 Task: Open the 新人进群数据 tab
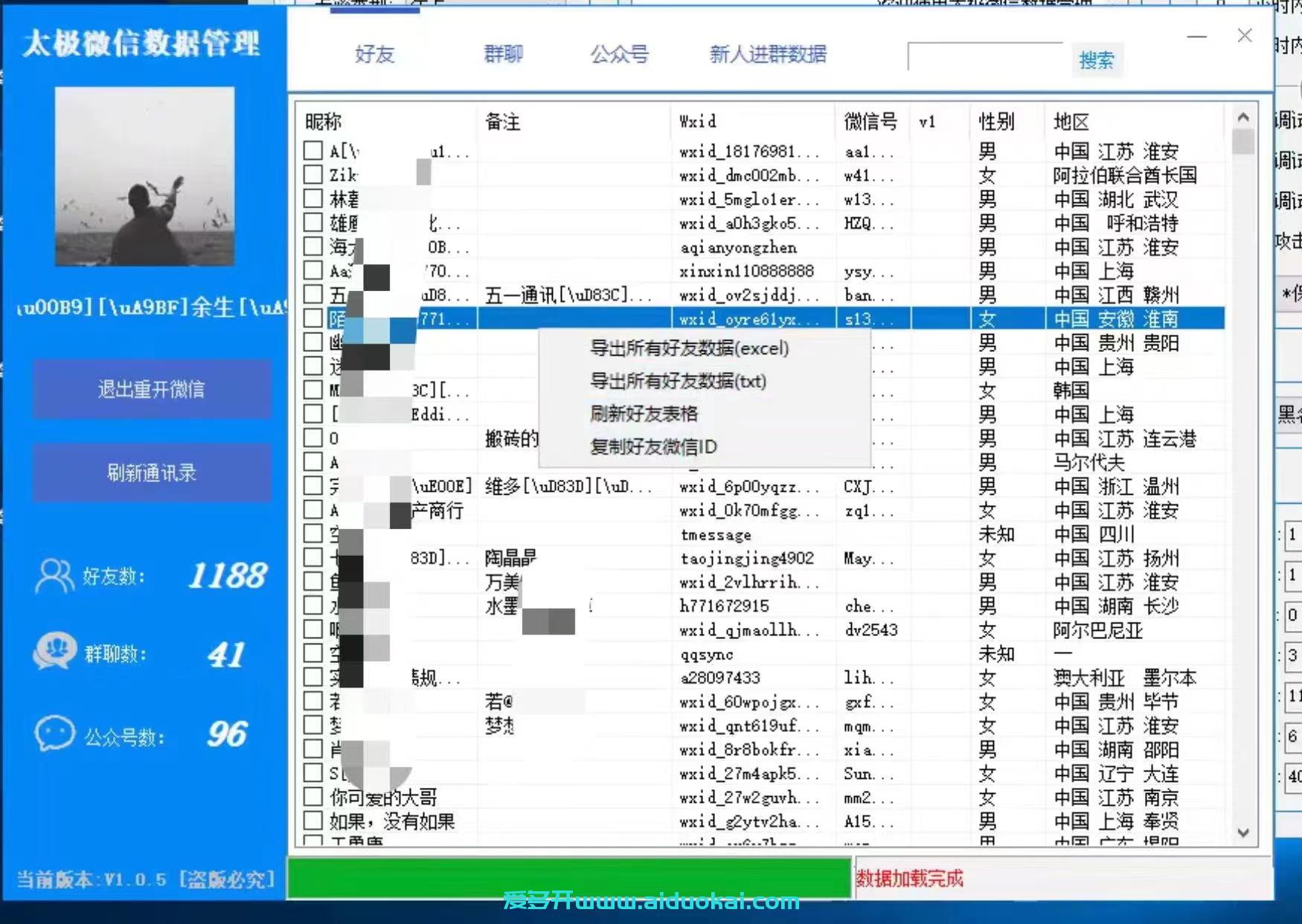pyautogui.click(x=768, y=54)
